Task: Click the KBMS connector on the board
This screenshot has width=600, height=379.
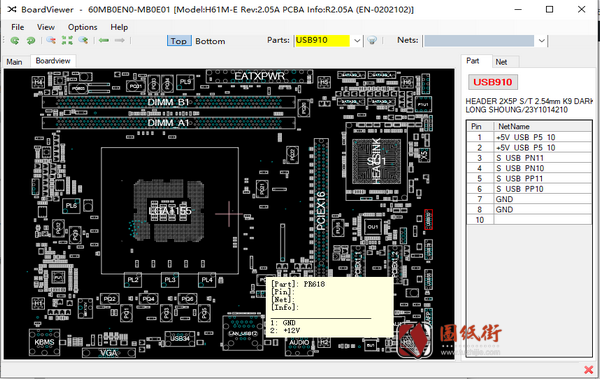Action: [44, 342]
